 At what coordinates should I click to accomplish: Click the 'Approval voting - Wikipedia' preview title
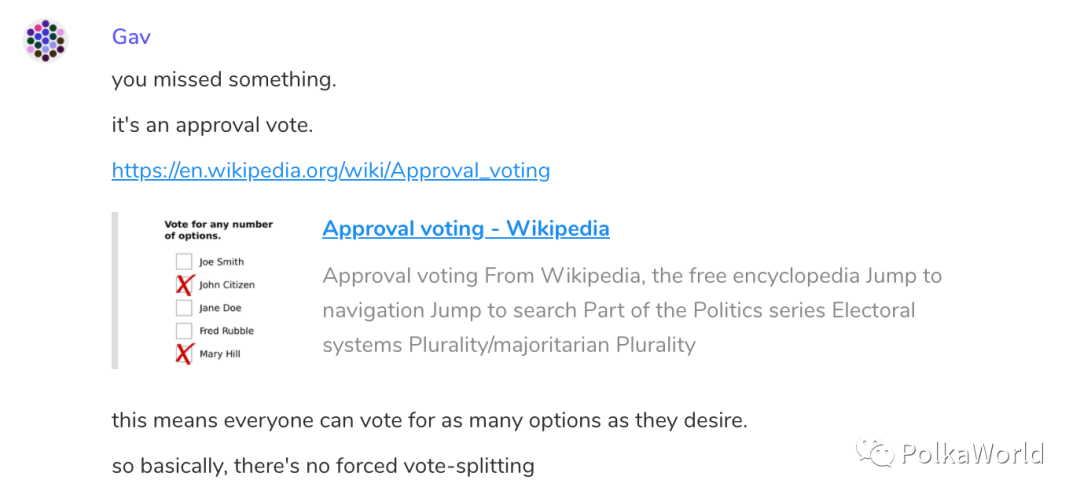point(465,228)
